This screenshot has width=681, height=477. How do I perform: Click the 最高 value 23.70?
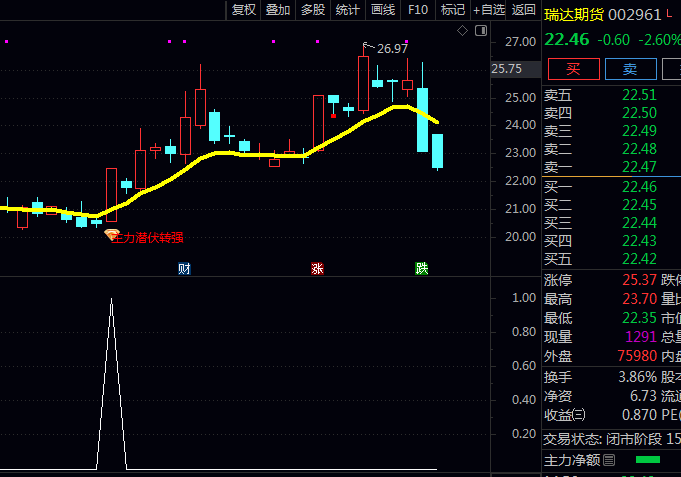tap(639, 299)
